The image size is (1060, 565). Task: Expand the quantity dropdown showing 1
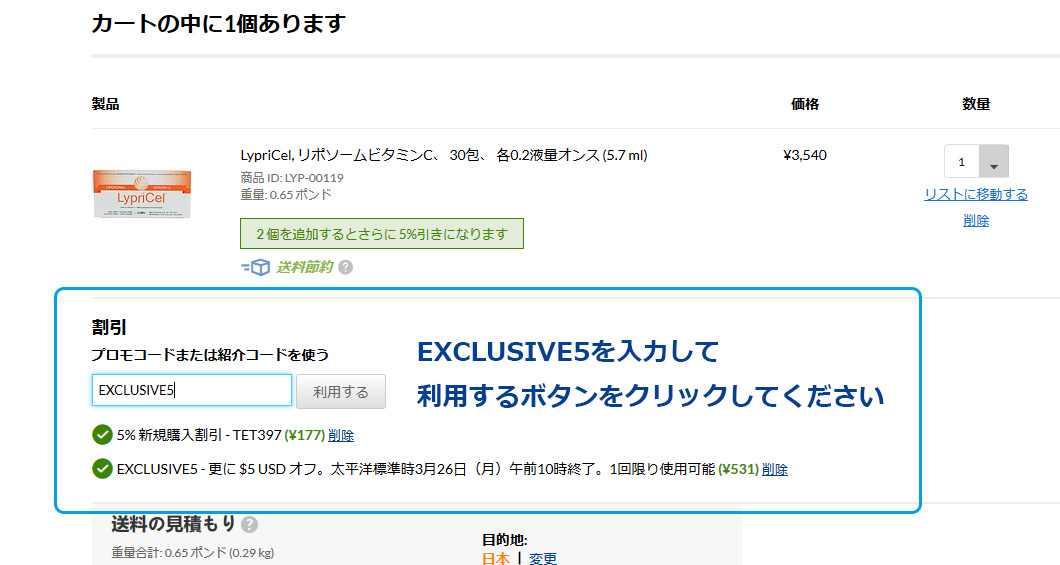[x=992, y=163]
